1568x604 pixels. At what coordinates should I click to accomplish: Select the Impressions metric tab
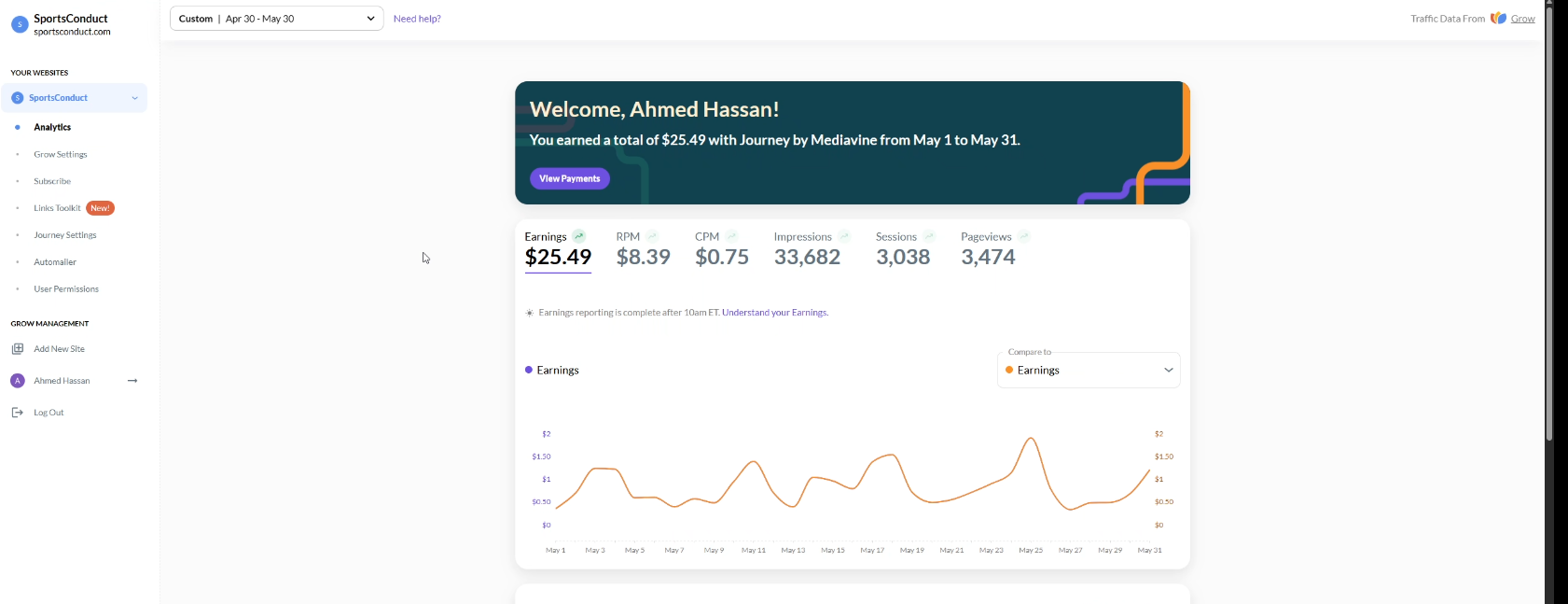[812, 249]
